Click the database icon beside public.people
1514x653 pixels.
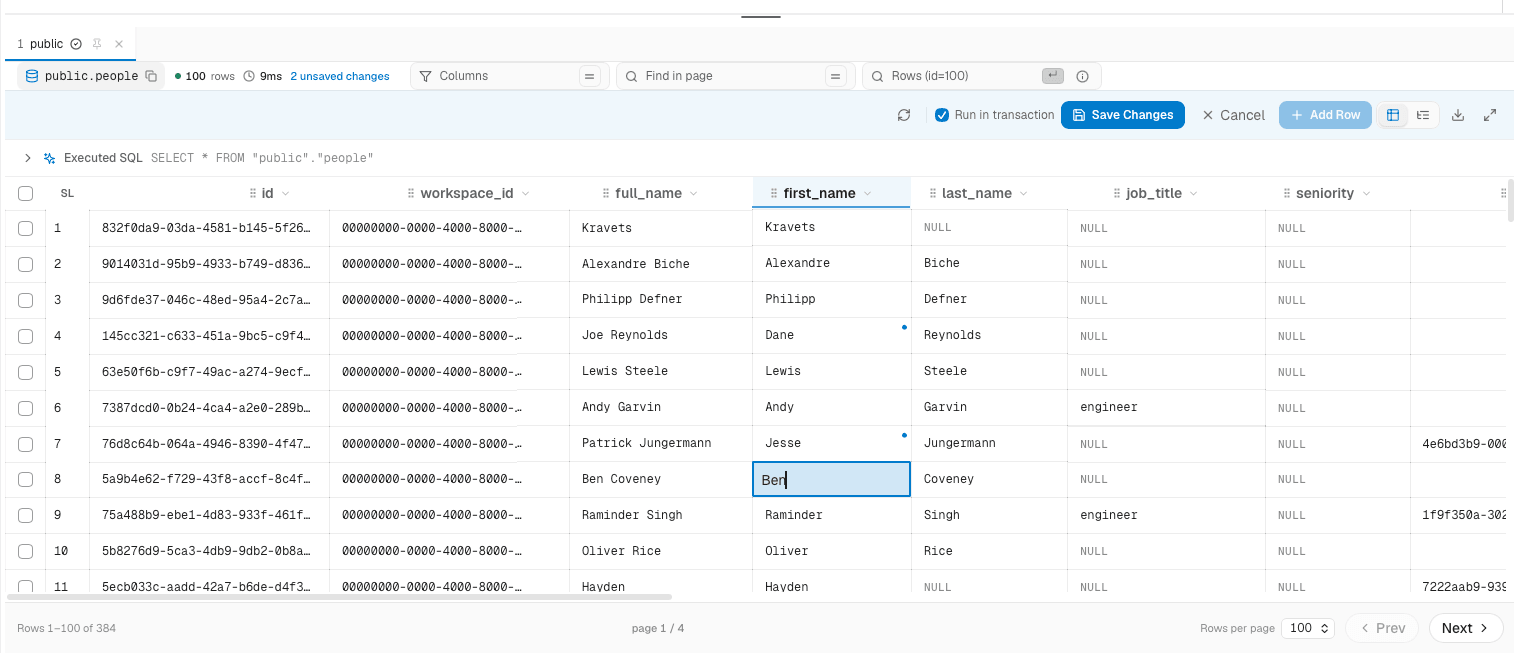[31, 76]
